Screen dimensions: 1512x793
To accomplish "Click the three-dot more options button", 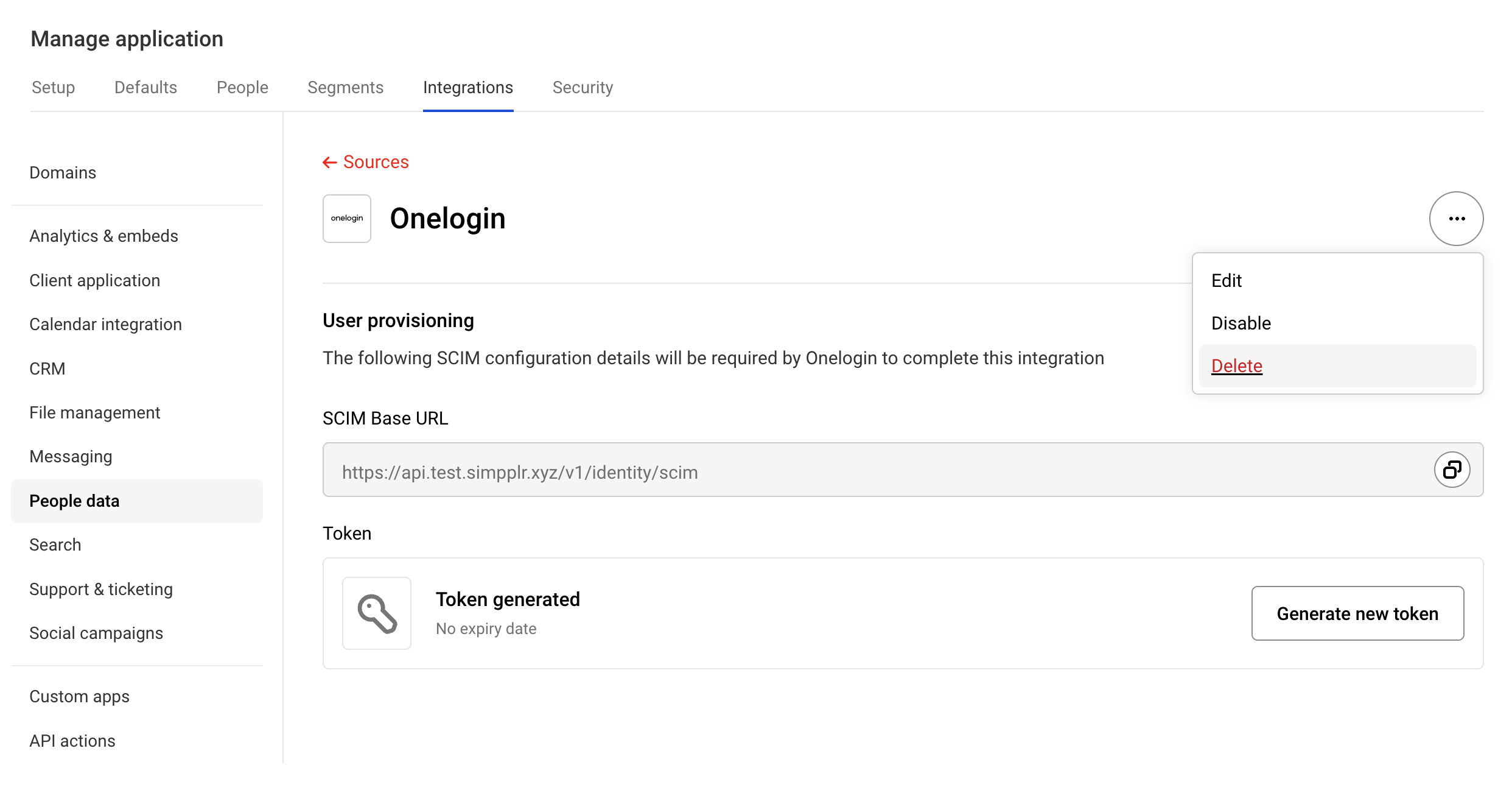I will (1456, 219).
